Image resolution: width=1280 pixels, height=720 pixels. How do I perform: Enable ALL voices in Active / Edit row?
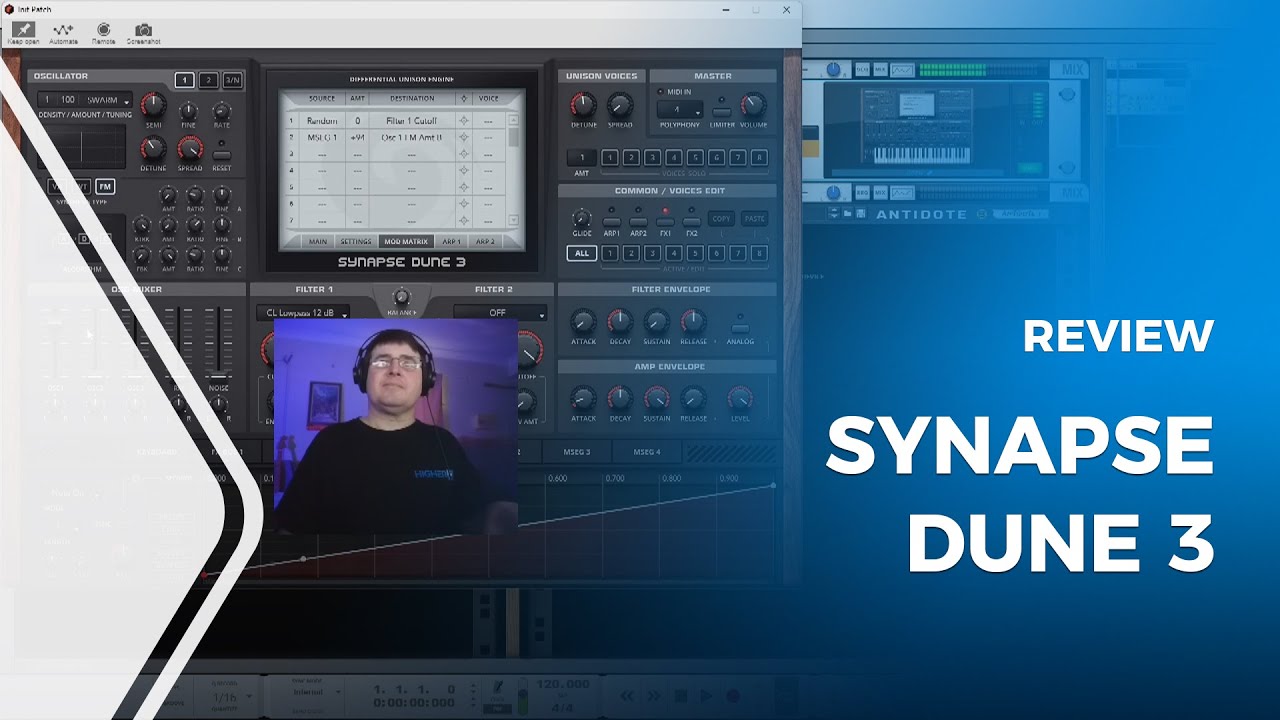pos(581,253)
